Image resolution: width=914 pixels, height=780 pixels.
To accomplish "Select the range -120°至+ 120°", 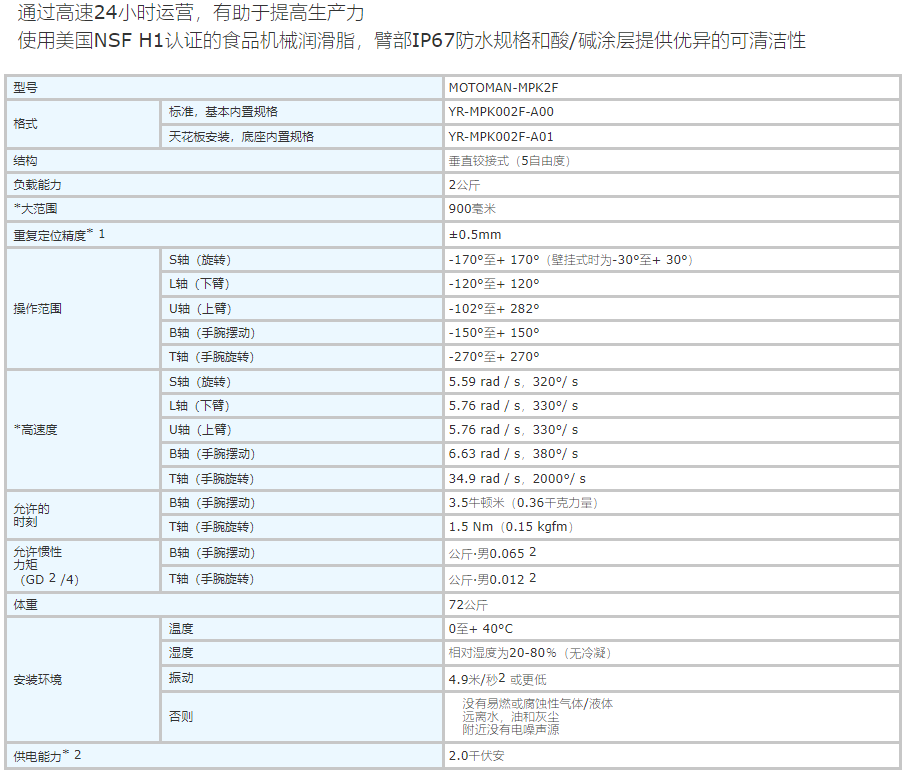I will tap(494, 284).
